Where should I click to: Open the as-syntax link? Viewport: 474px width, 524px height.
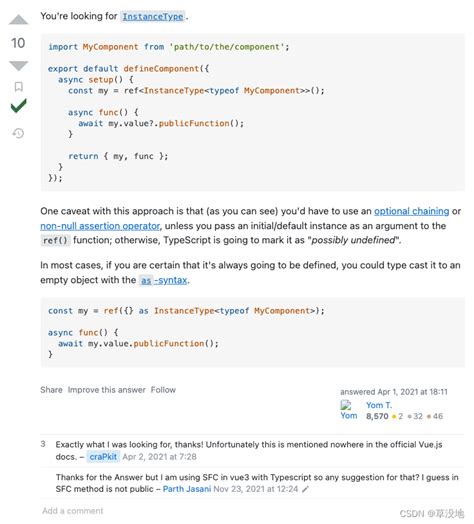(x=163, y=280)
